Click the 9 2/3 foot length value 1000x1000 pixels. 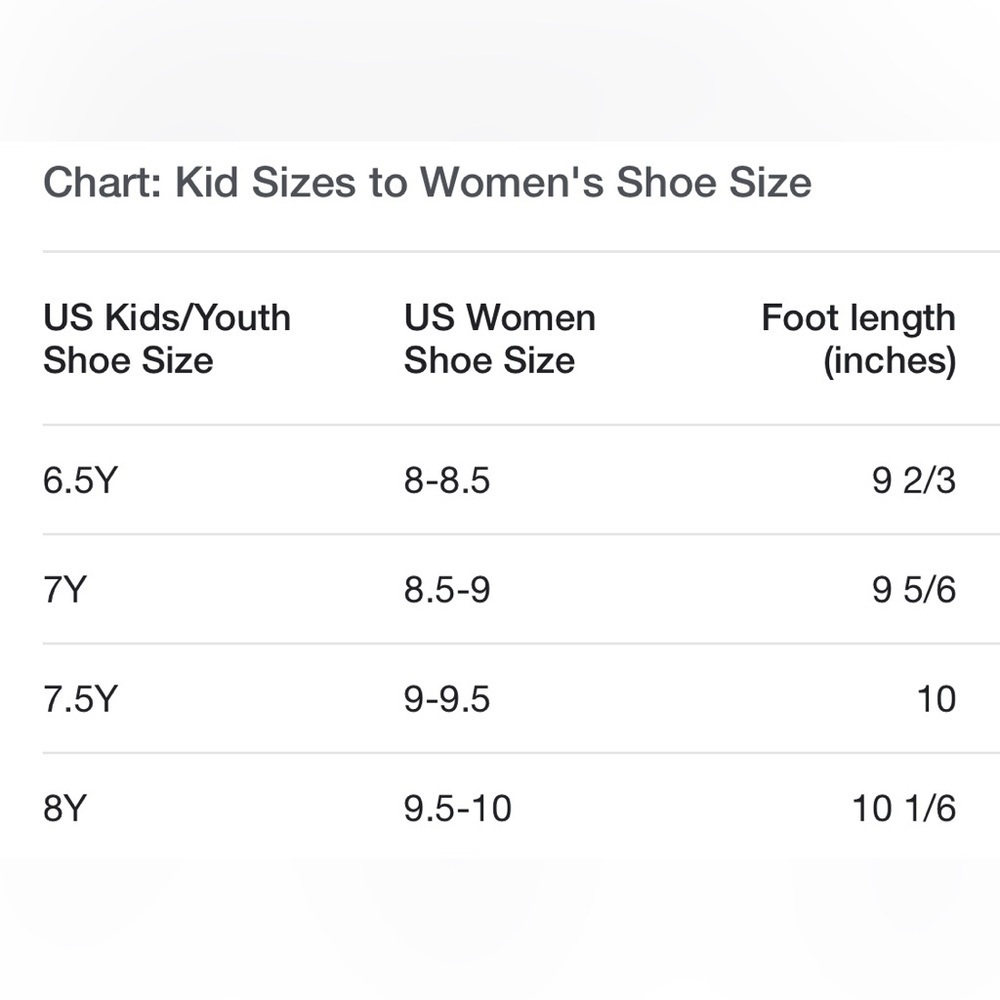[914, 481]
